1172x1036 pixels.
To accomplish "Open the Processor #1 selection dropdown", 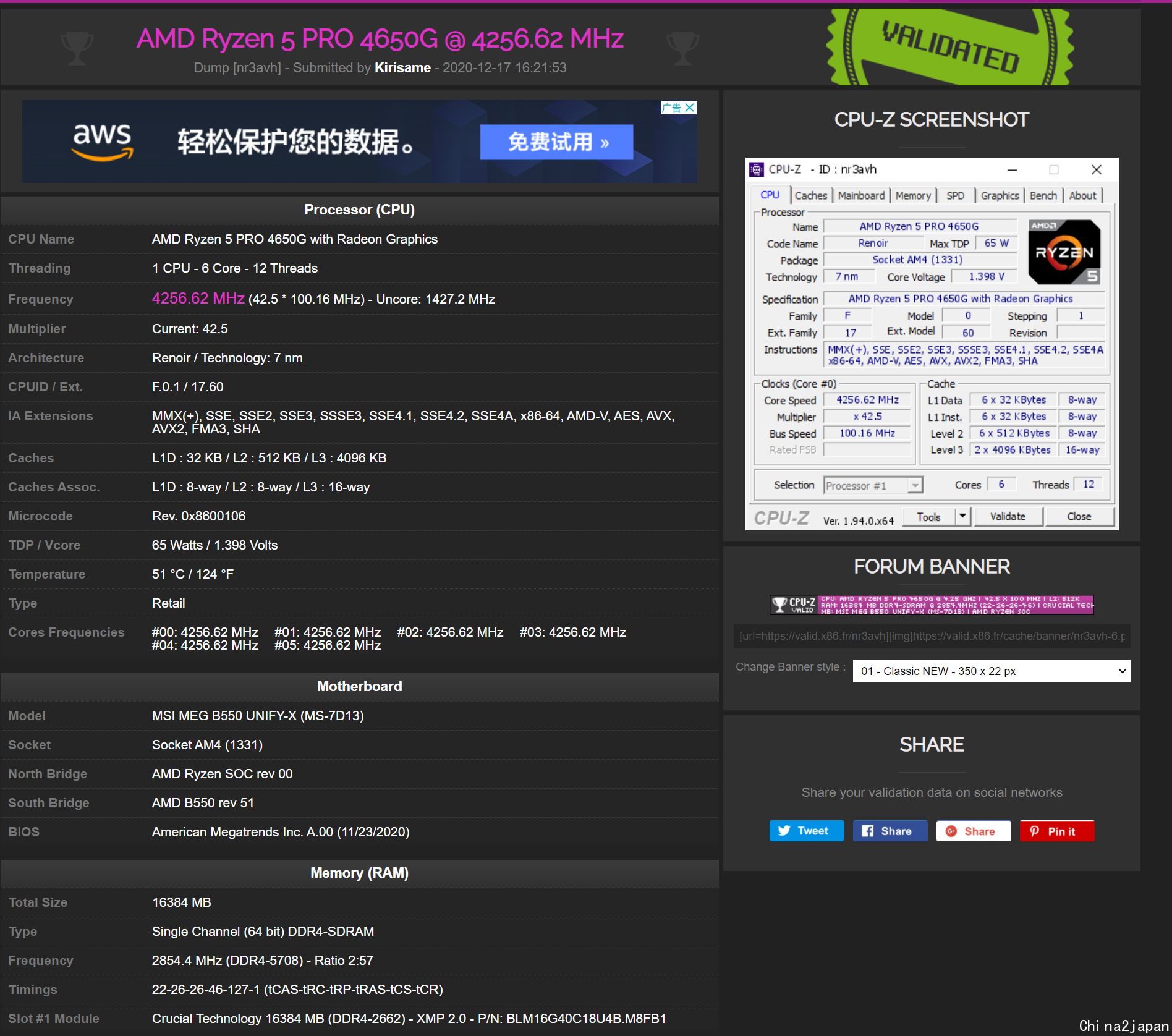I will coord(873,485).
